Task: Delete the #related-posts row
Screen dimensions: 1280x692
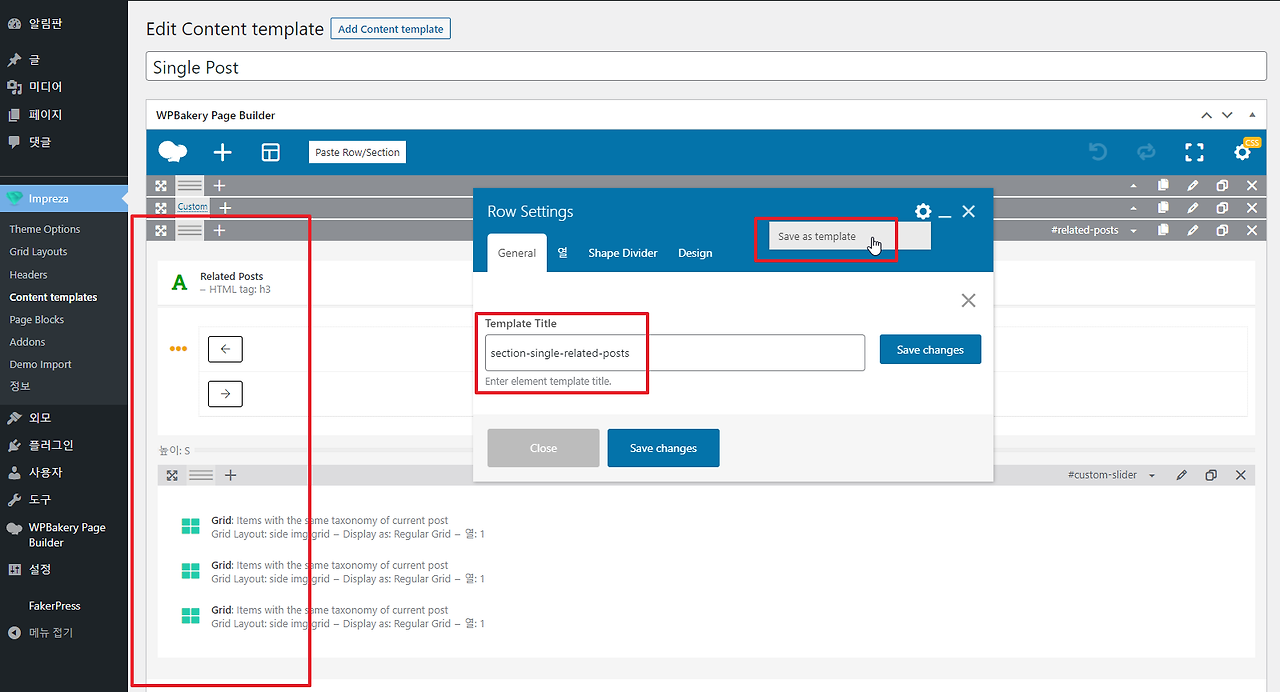Action: 1252,230
